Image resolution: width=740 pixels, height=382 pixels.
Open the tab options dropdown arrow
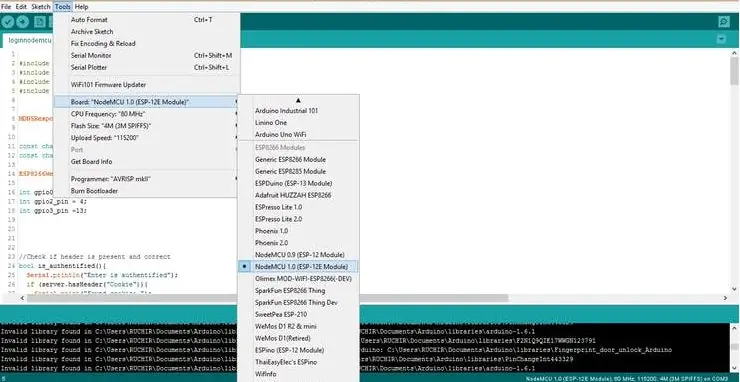point(721,39)
